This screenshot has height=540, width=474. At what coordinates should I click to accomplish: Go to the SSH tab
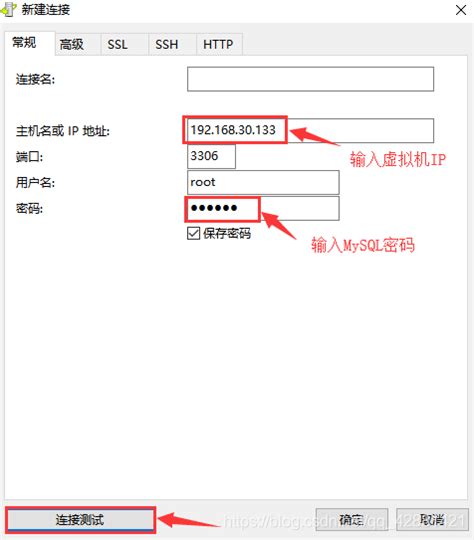167,44
